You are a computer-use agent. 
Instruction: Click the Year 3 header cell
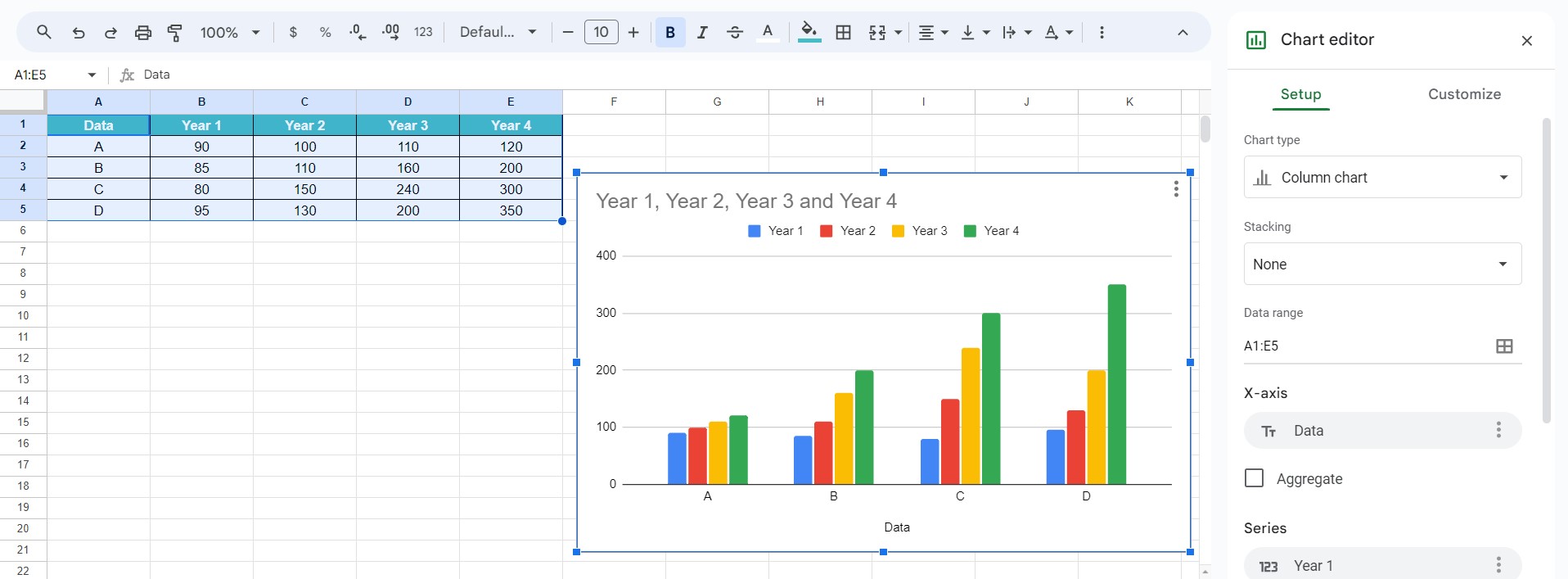408,125
